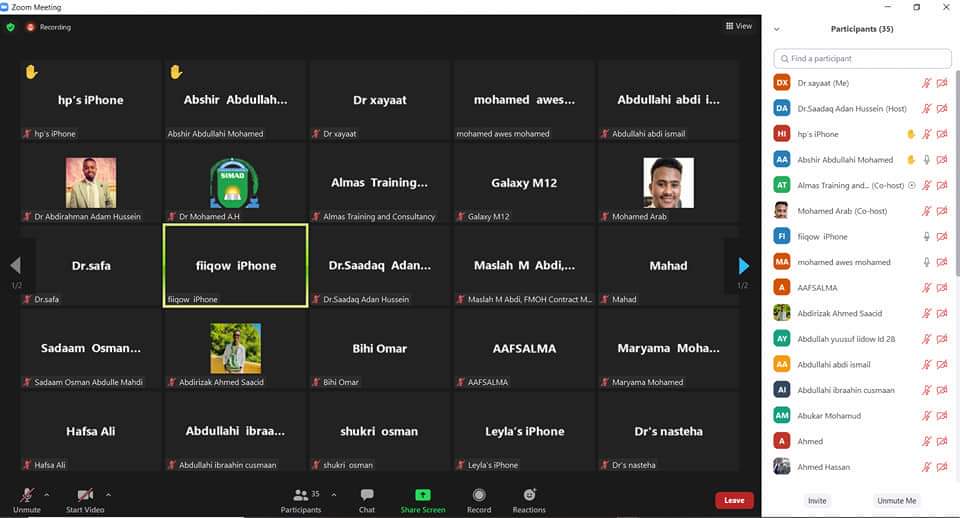
Task: Collapse the Participants panel chevron
Action: pyautogui.click(x=777, y=29)
